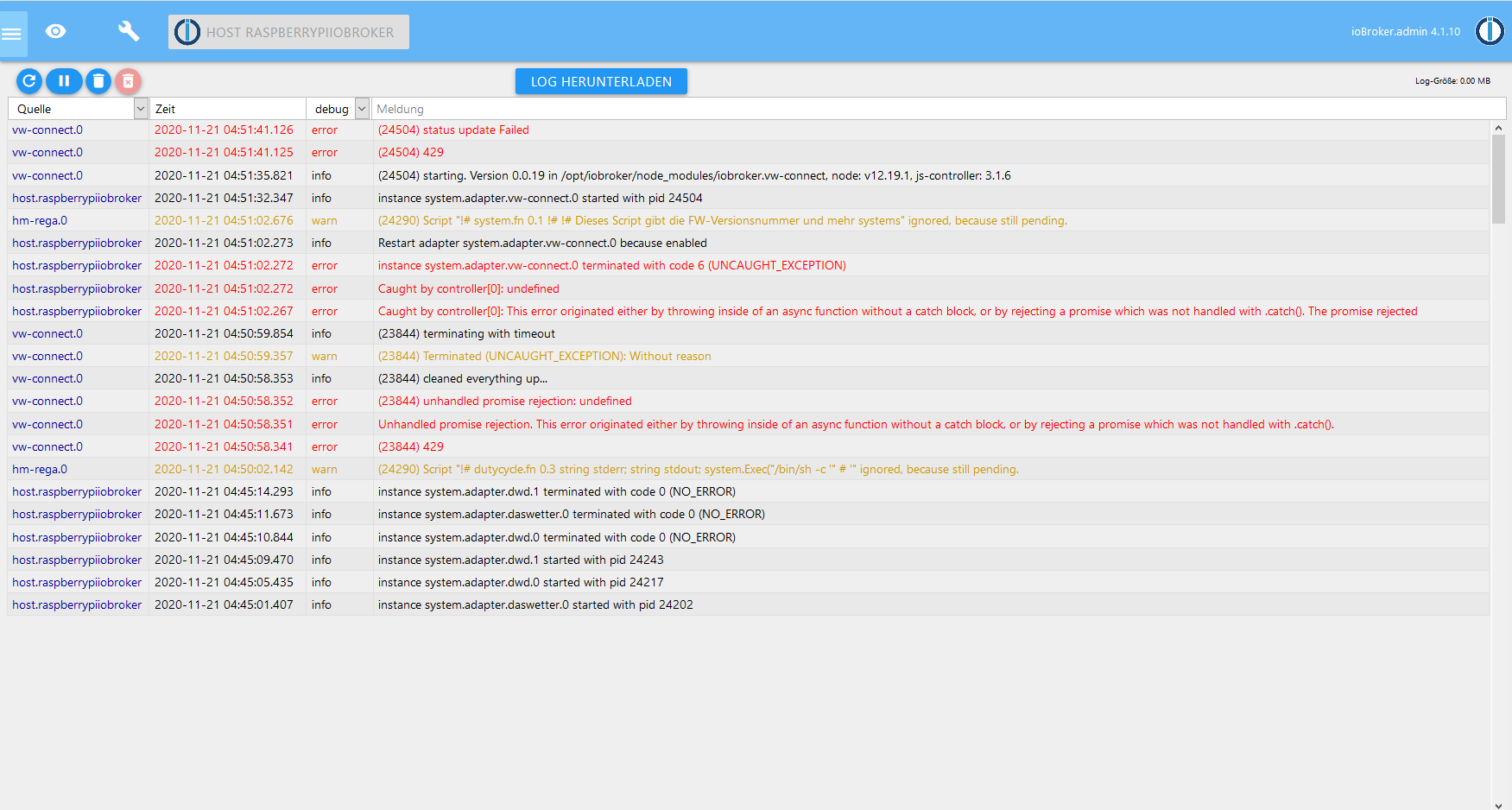The width and height of the screenshot is (1512, 810).
Task: Toggle expert mode eye icon
Action: click(56, 31)
